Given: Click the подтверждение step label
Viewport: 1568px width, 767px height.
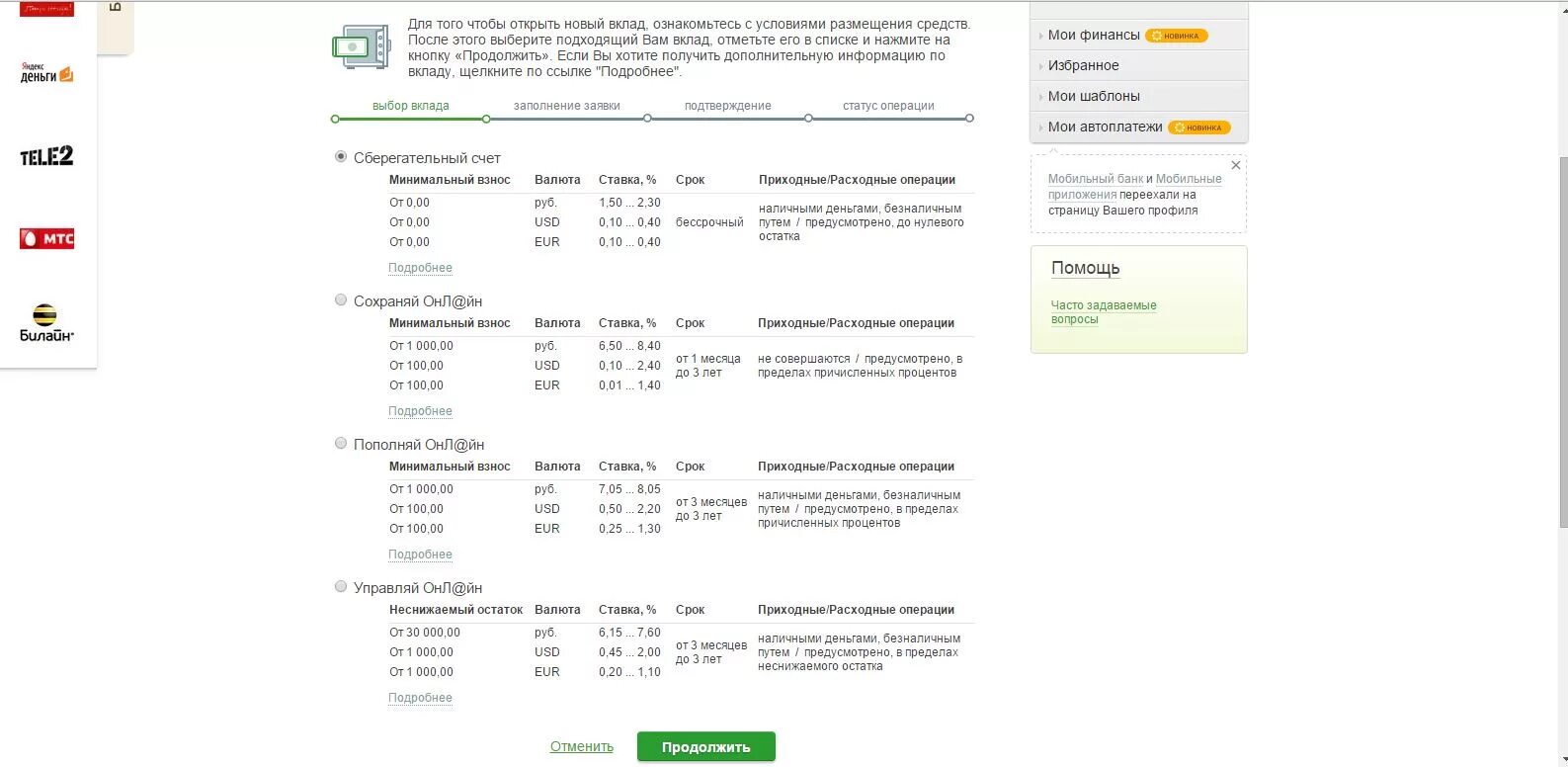Looking at the screenshot, I should pyautogui.click(x=728, y=106).
